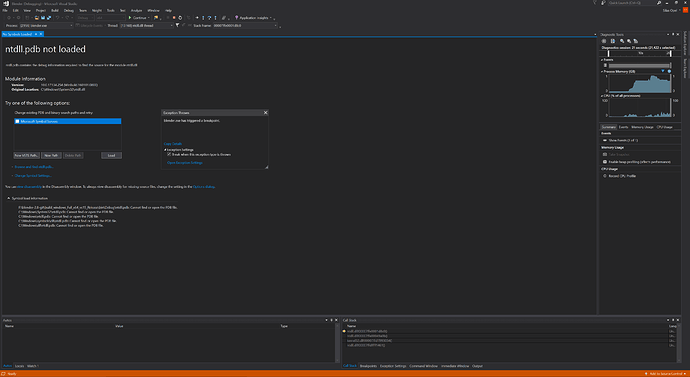Open the Debug menu
This screenshot has width=690, height=377.
point(69,10)
